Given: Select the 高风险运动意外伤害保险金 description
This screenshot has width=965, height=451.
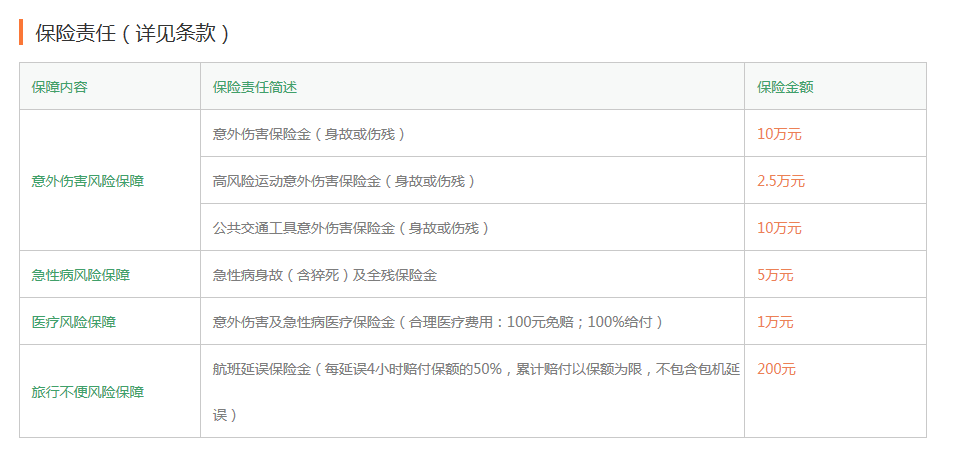Looking at the screenshot, I should click(x=344, y=181).
